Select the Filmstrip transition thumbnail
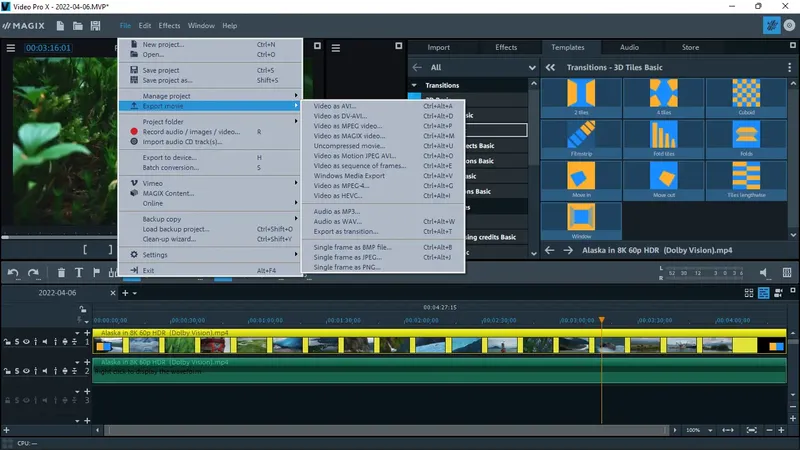The image size is (800, 450). pos(581,139)
